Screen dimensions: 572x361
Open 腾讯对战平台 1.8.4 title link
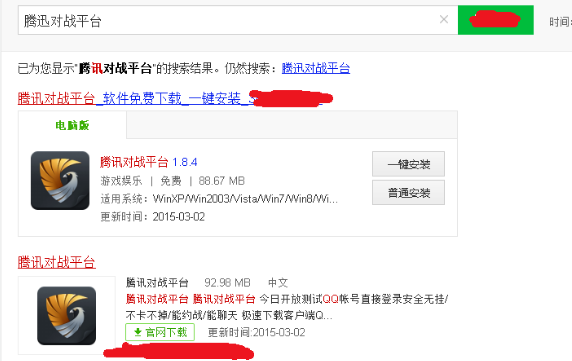click(148, 162)
